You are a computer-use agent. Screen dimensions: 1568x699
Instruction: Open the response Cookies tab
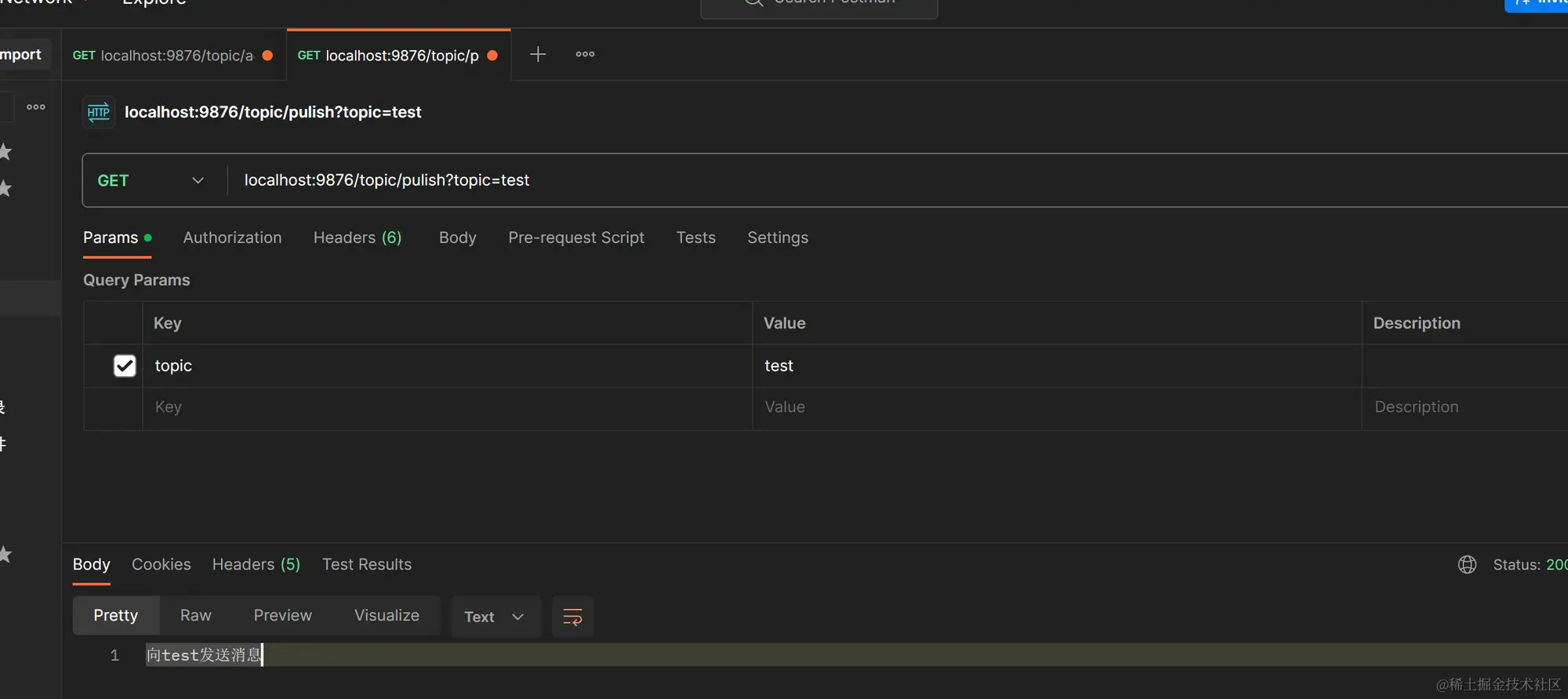pos(162,564)
